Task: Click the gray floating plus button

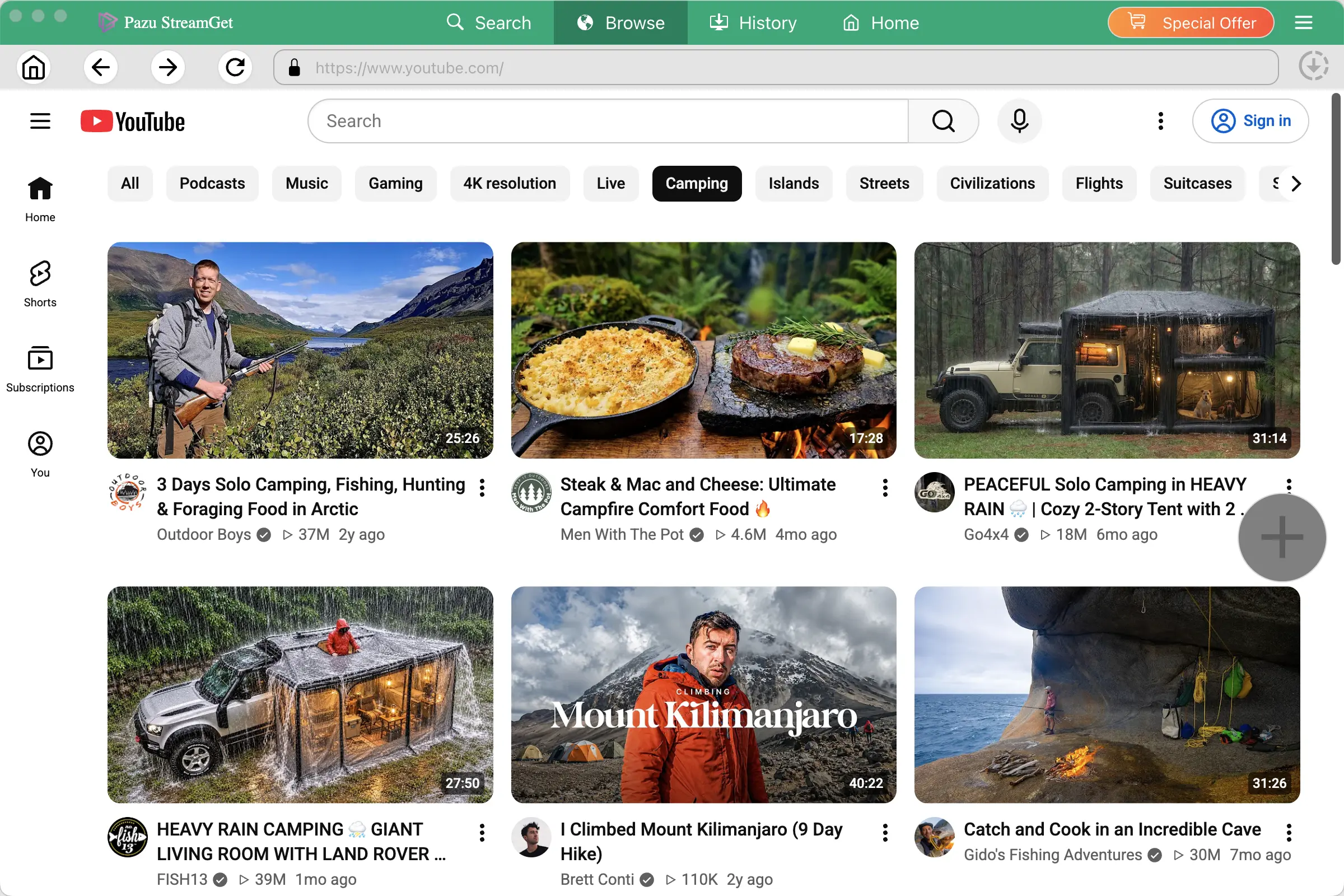Action: (x=1282, y=537)
